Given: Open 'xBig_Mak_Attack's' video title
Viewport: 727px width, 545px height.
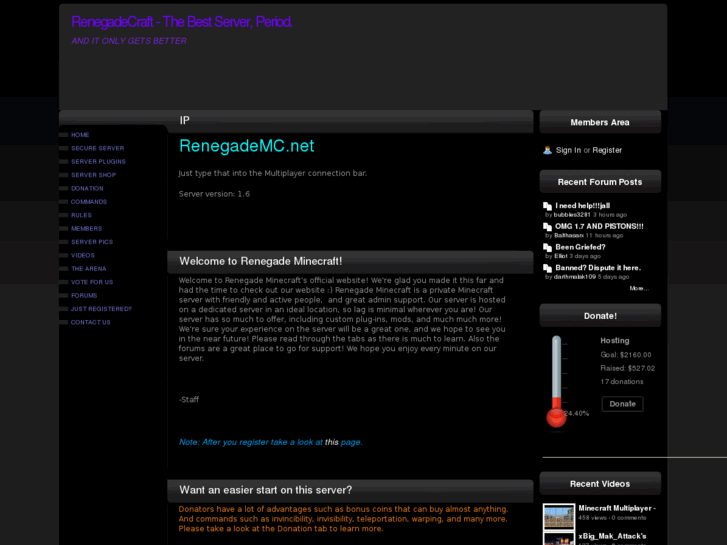Looking at the screenshot, I should pos(612,536).
